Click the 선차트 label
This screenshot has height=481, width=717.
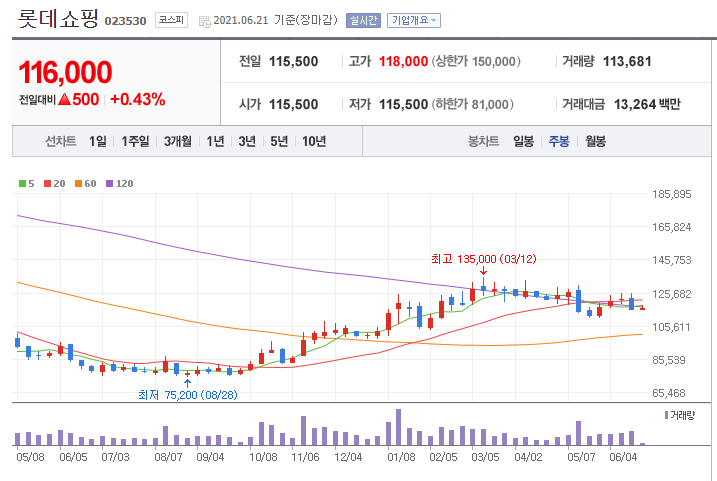[60, 141]
